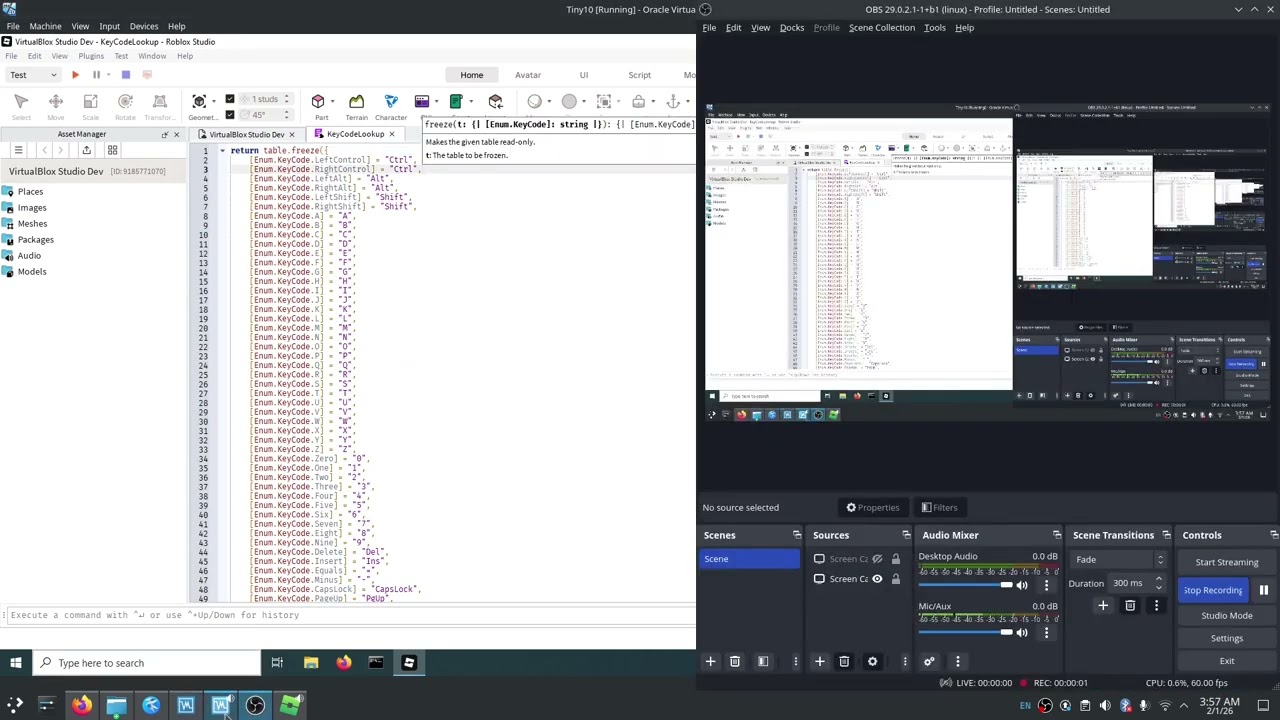Open the Scenes dock overflow menu
Screen dimensions: 1280x720
796,661
